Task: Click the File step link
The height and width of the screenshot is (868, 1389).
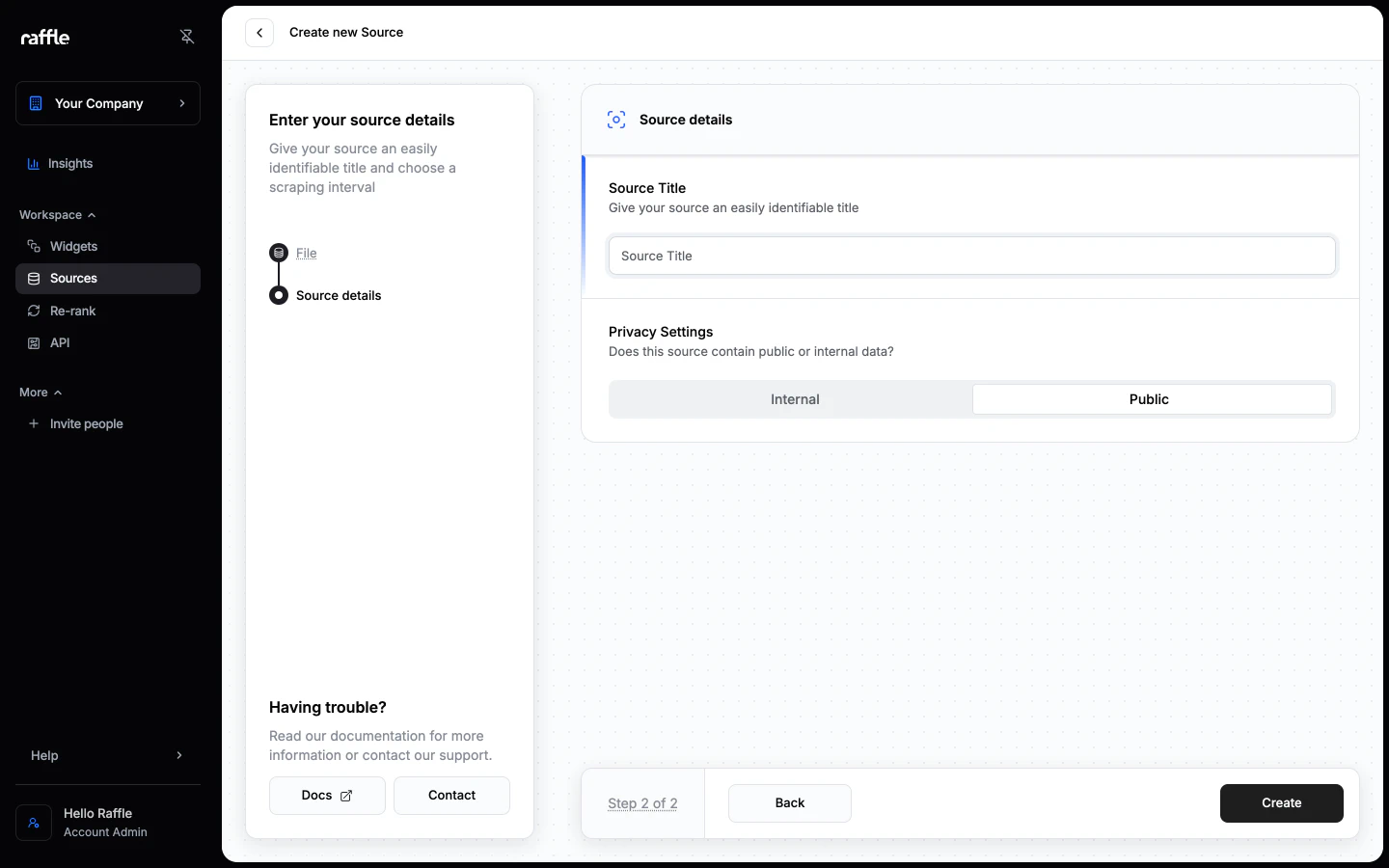Action: pos(307,253)
